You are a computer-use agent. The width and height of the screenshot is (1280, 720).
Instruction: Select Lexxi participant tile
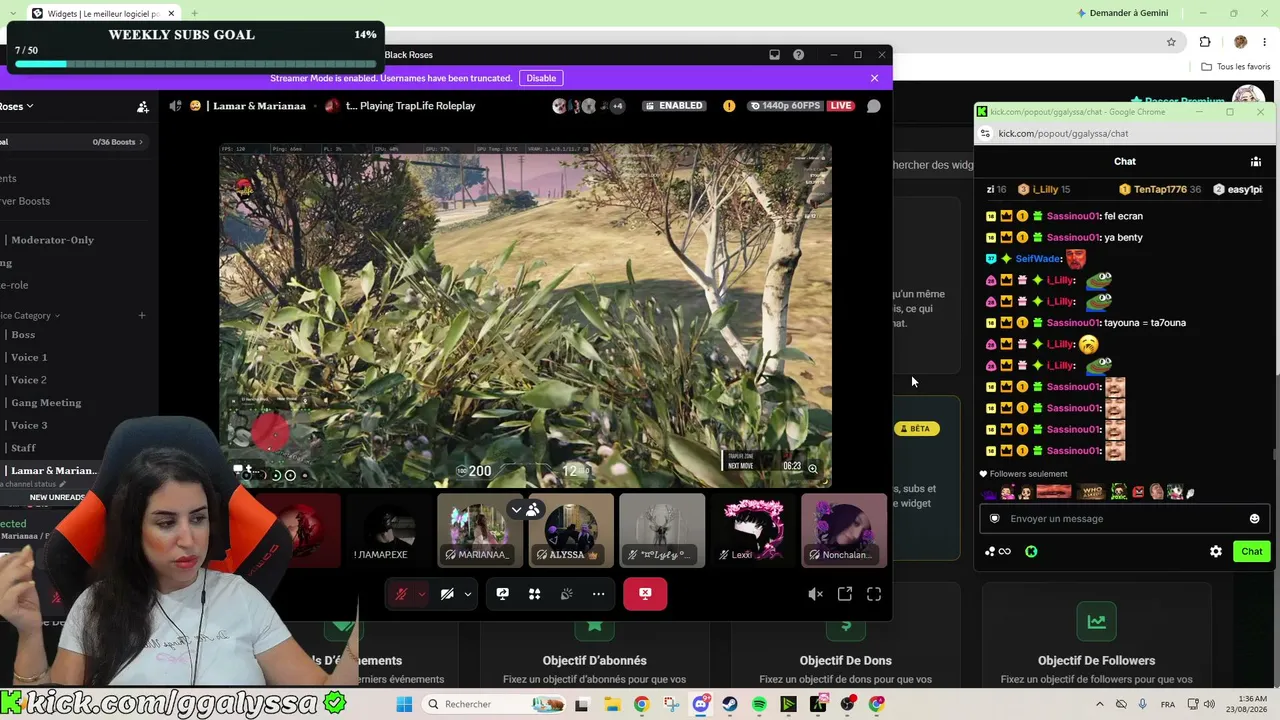coord(753,530)
